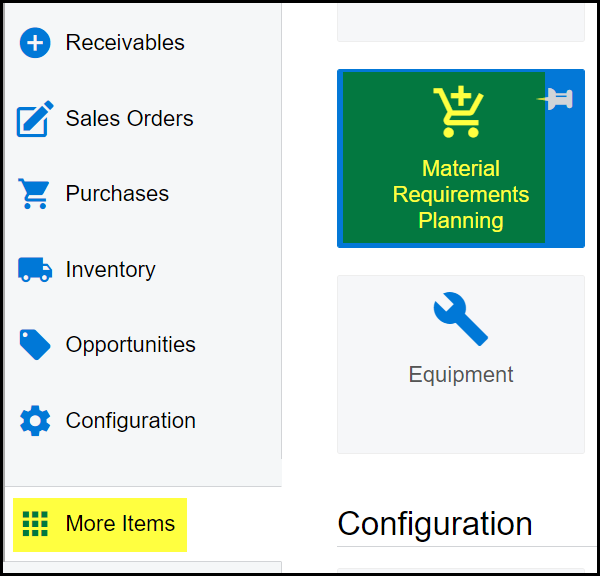Click the Sales Orders pencil icon

tap(35, 119)
